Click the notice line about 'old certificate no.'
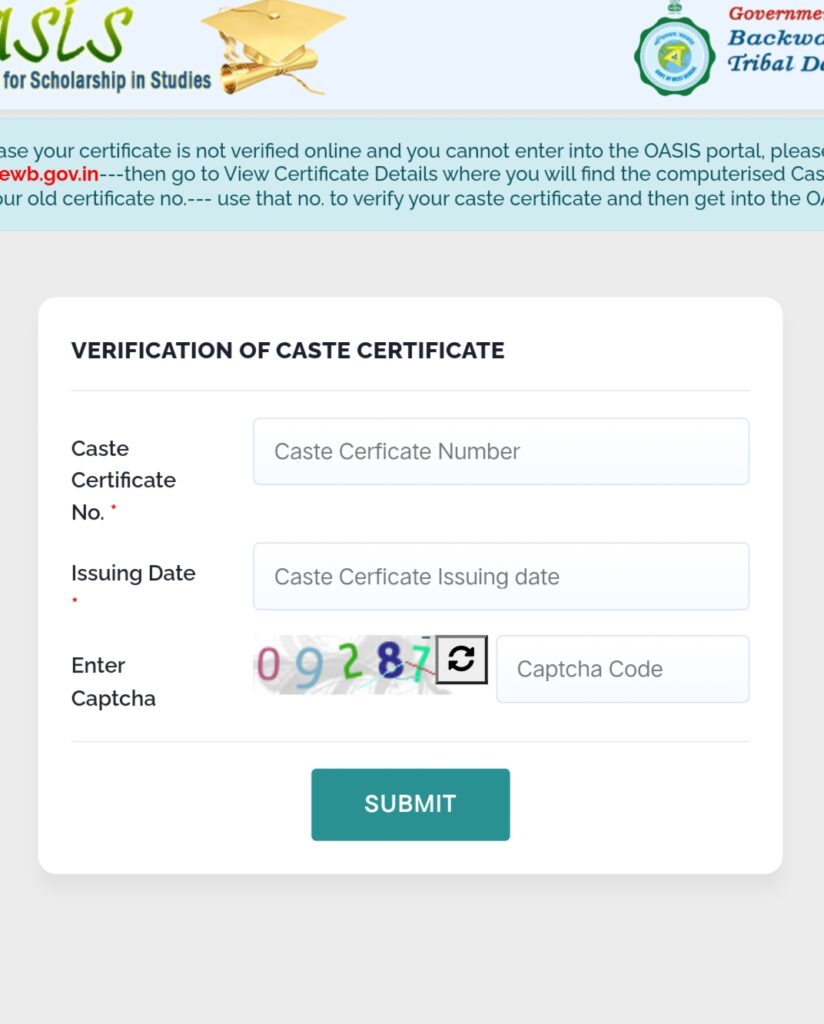Viewport: 824px width, 1024px height. coord(412,199)
